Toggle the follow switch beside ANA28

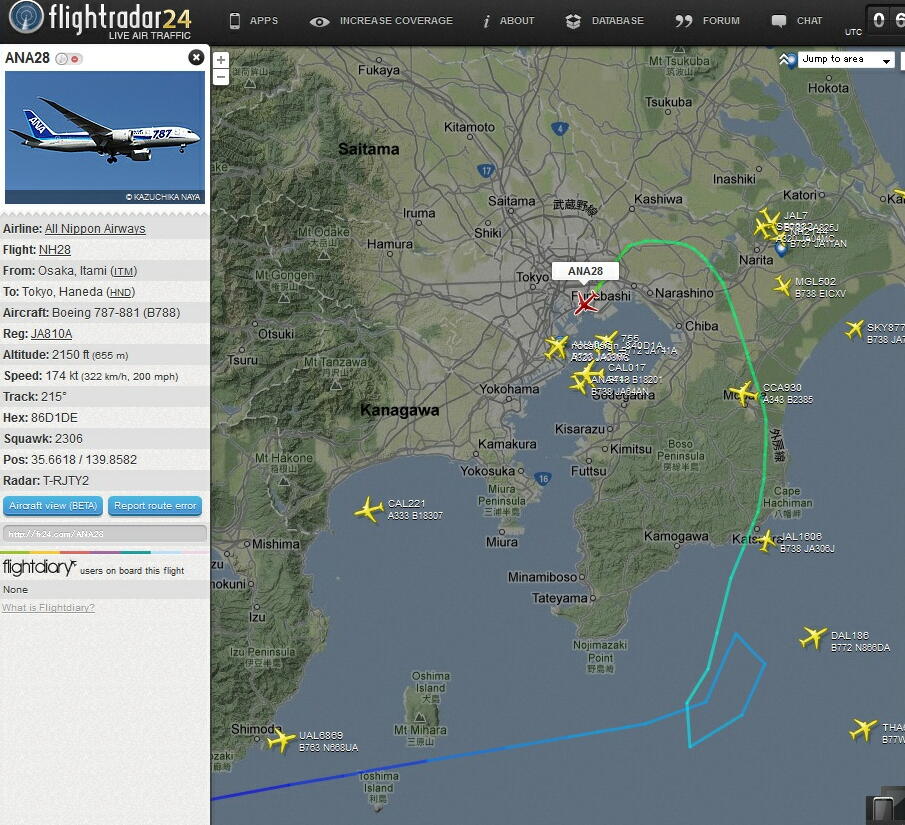point(69,58)
